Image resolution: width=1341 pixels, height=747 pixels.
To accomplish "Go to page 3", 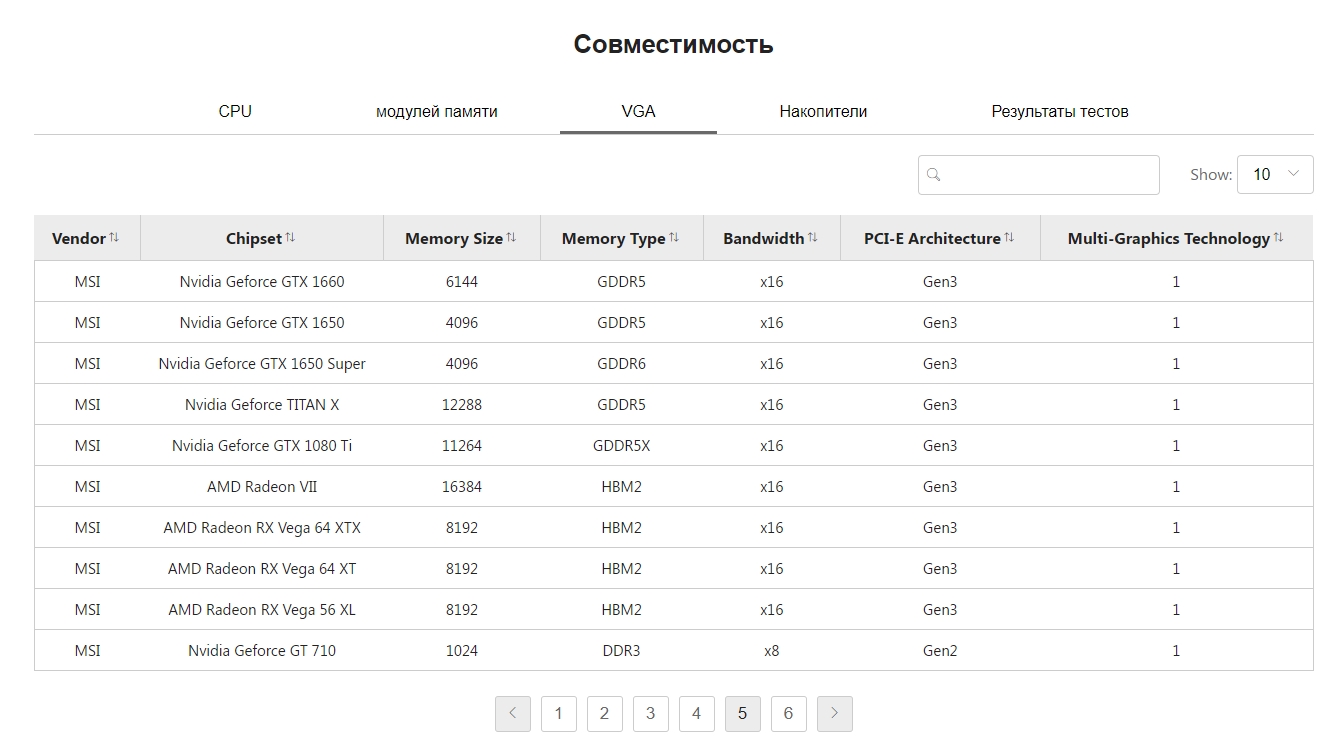I will pos(651,713).
